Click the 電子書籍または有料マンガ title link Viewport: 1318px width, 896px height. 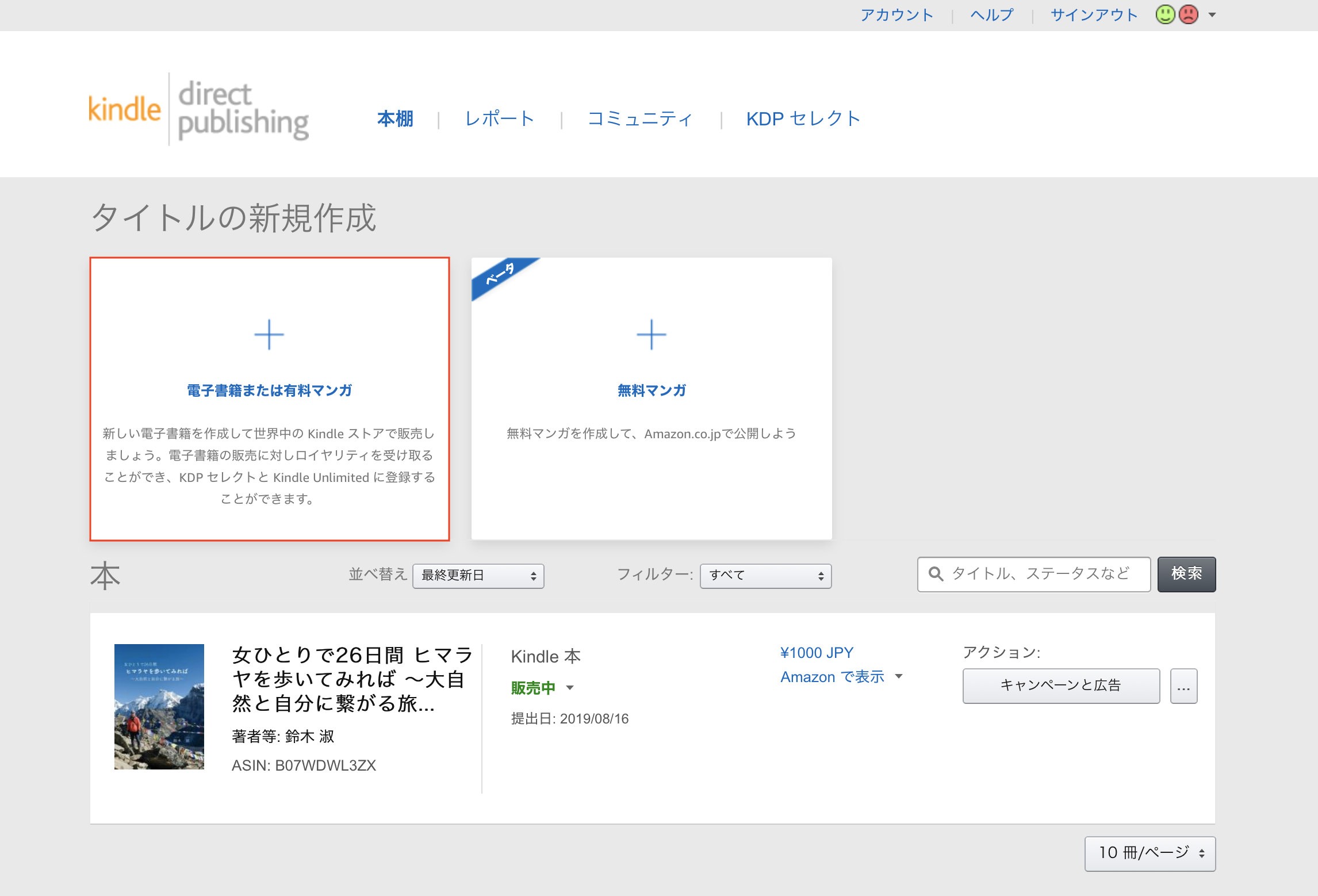click(x=269, y=390)
